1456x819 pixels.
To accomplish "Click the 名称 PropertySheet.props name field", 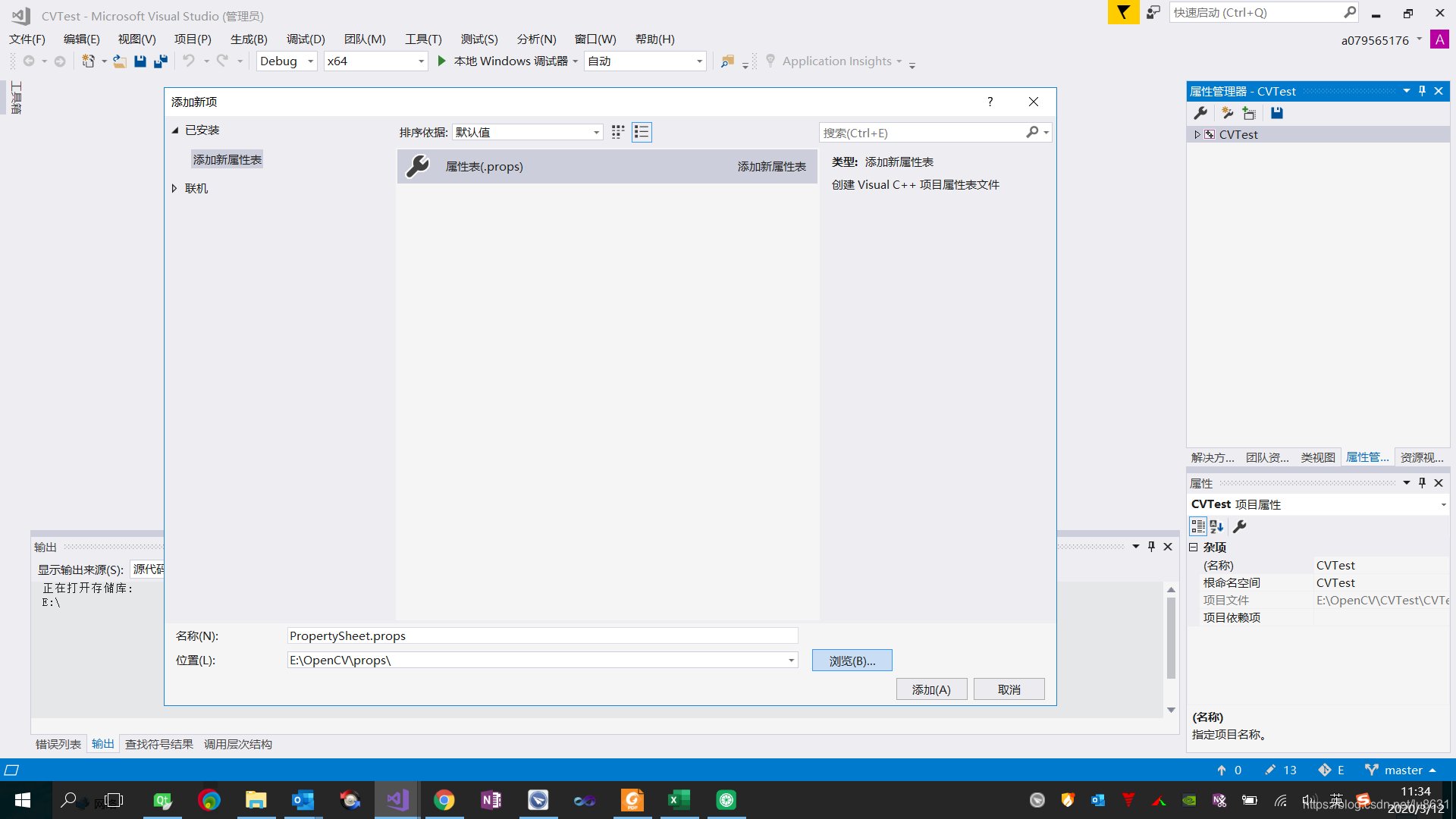I will click(x=542, y=635).
